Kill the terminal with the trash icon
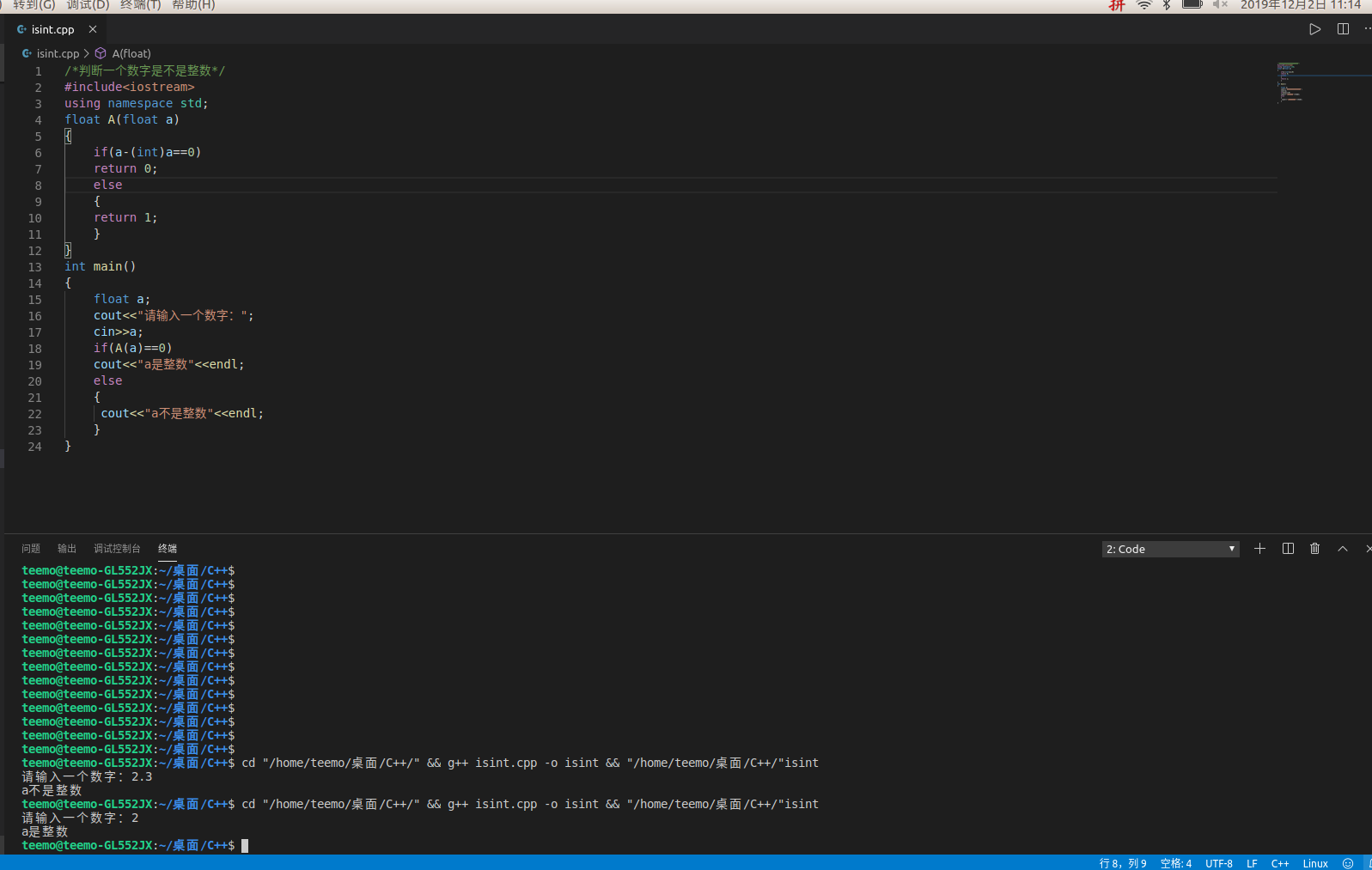 tap(1314, 548)
